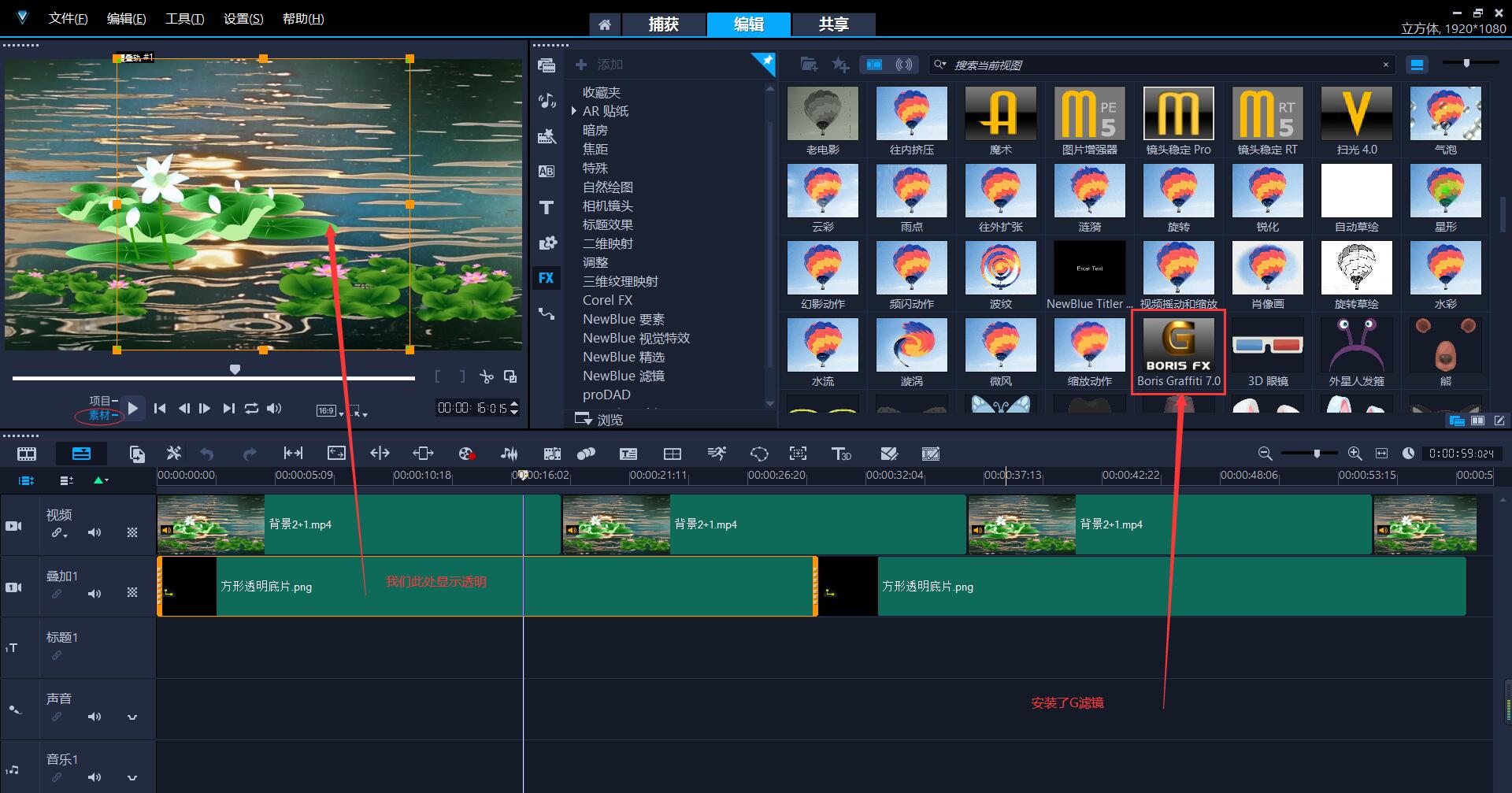Select the Corel FX category

(607, 300)
